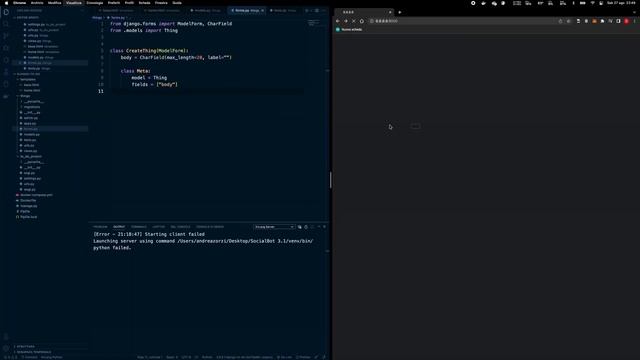640x360 pixels.
Task: Open docker-compose.yml in the Explorer
Action: coord(36,195)
